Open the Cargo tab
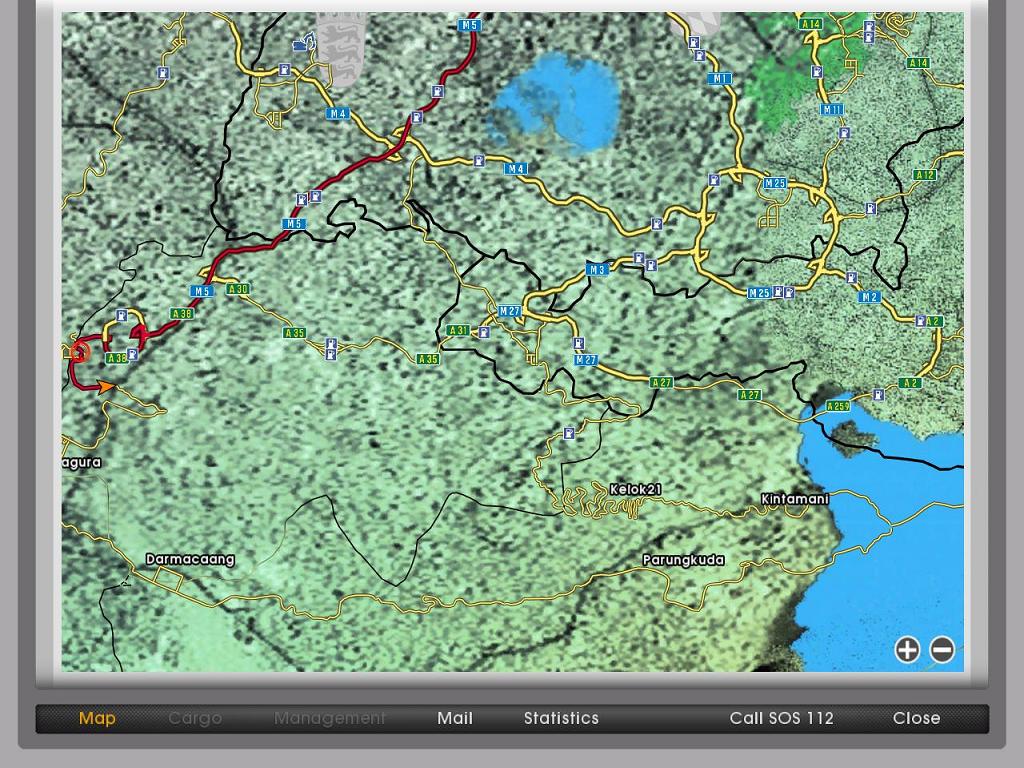Screen dimensions: 1024x768 pos(195,718)
